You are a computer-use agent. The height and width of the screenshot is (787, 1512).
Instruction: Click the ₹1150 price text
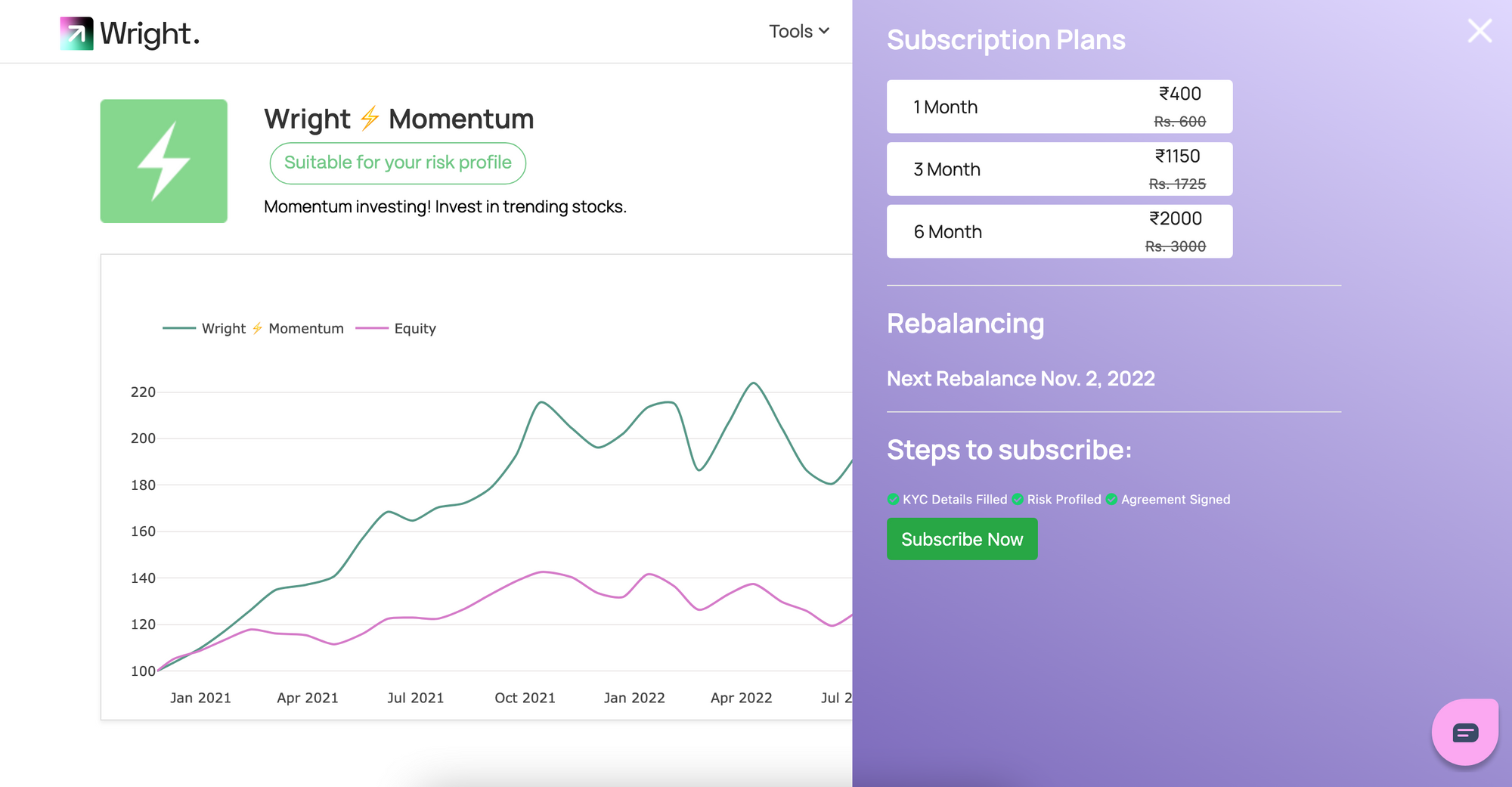click(1177, 156)
